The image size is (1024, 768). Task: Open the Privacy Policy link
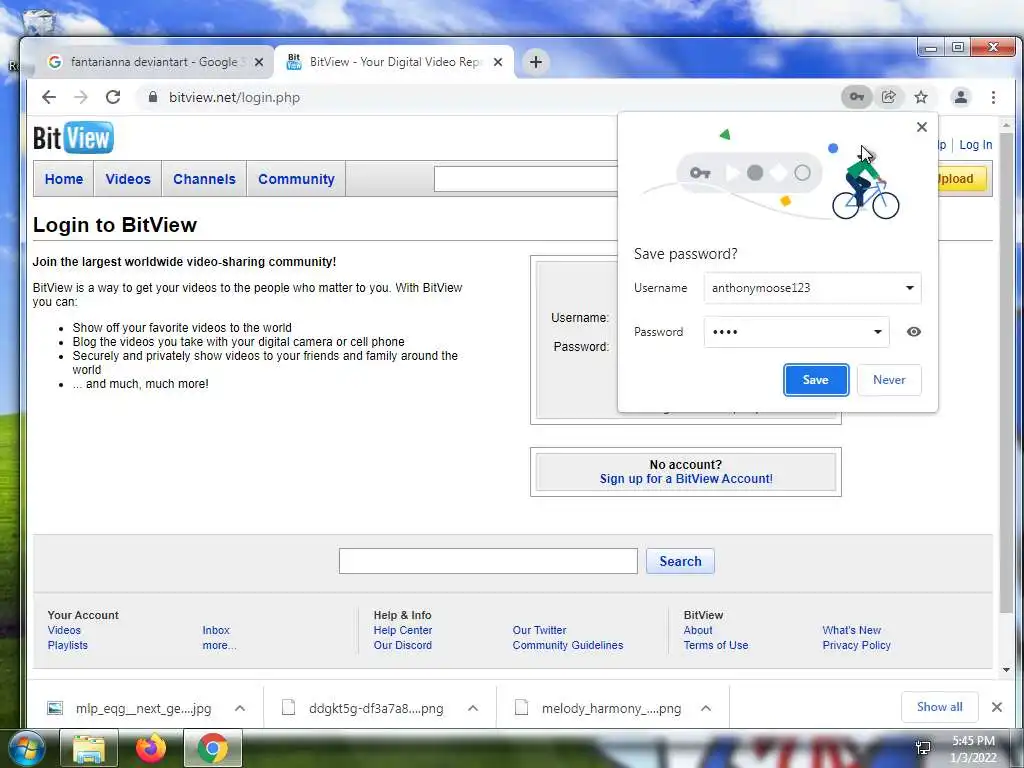click(x=856, y=645)
